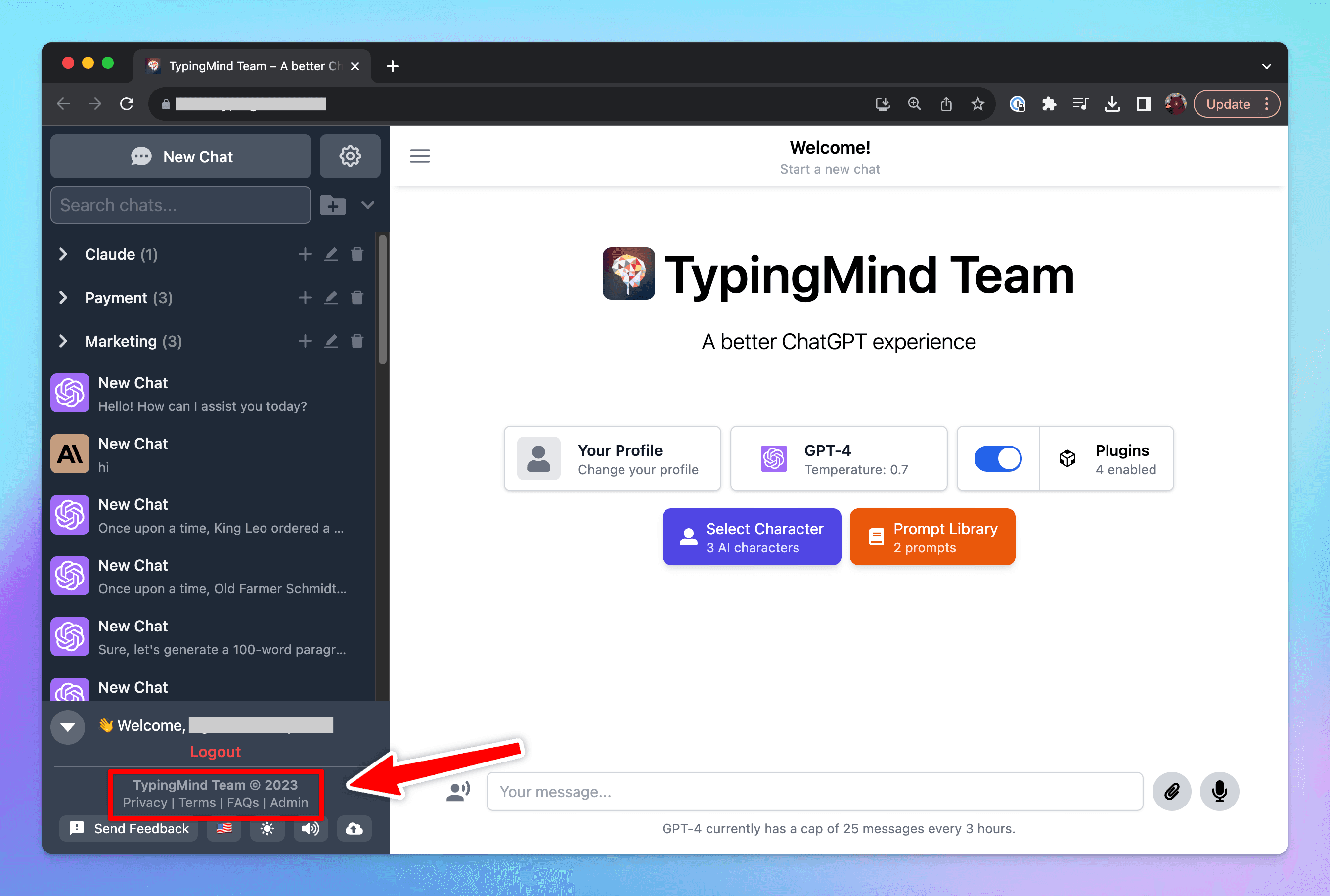1330x896 pixels.
Task: Open settings gear beside New Chat
Action: (x=350, y=156)
